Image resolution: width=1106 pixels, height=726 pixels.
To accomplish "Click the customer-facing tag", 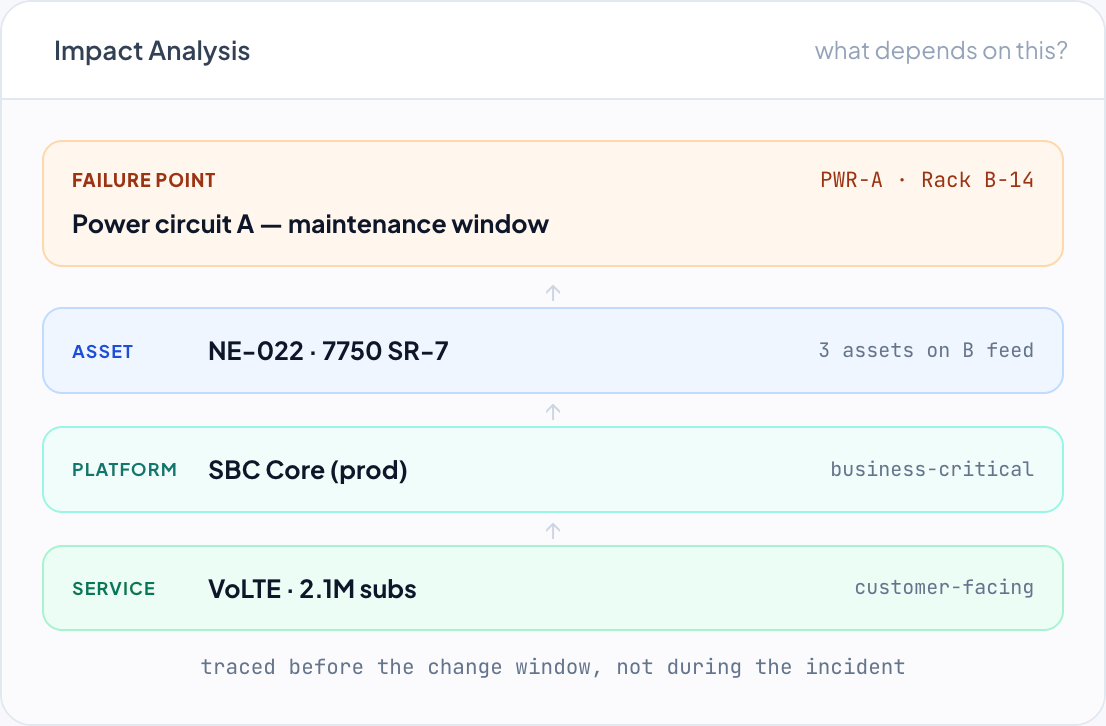I will pyautogui.click(x=944, y=588).
